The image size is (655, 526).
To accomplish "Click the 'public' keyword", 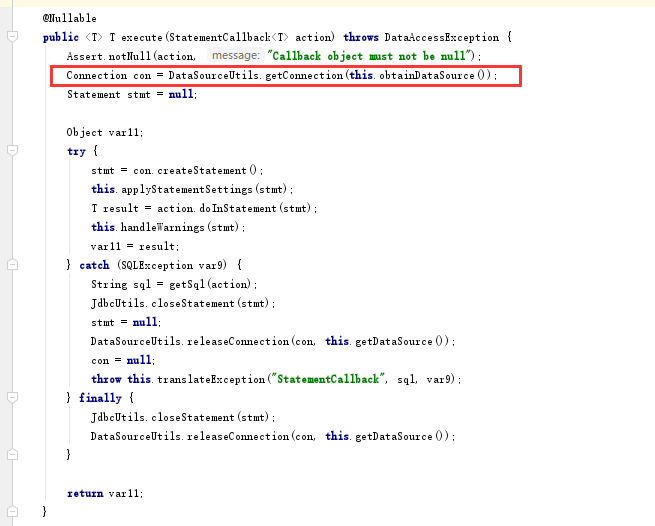I will 61,38.
